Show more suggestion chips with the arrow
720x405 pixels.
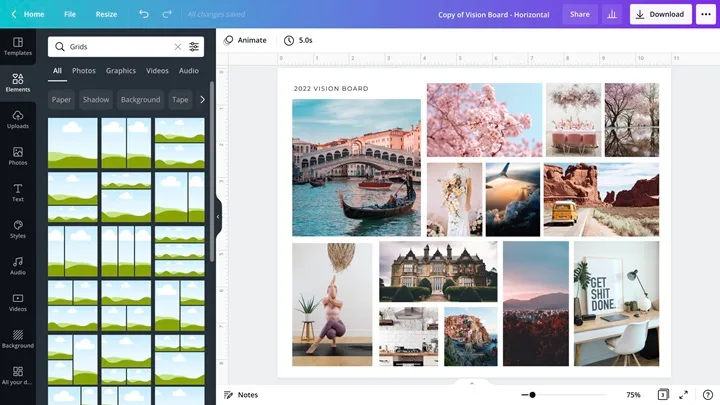click(202, 100)
